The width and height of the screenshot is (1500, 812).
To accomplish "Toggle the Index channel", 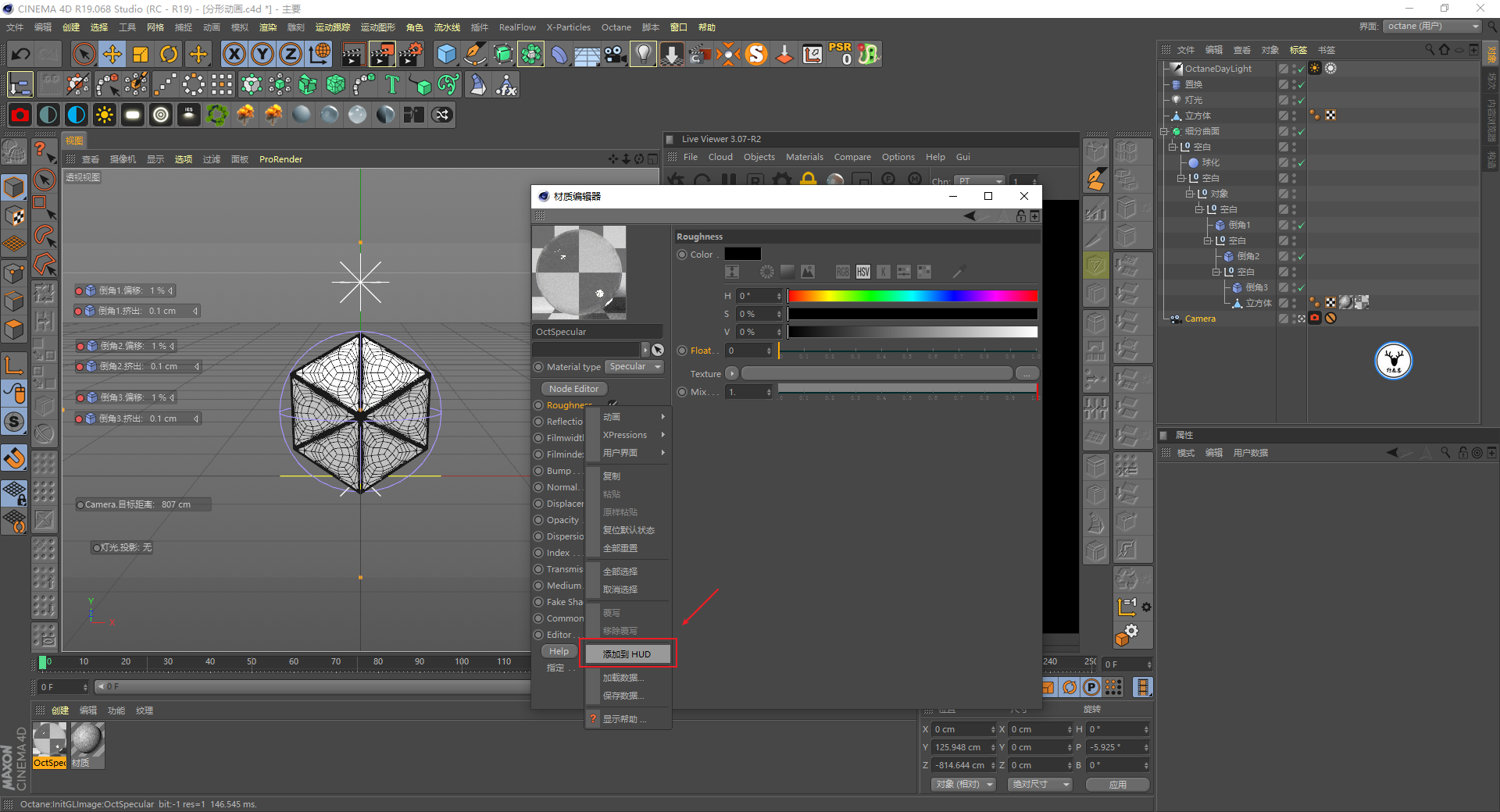I will coord(538,553).
